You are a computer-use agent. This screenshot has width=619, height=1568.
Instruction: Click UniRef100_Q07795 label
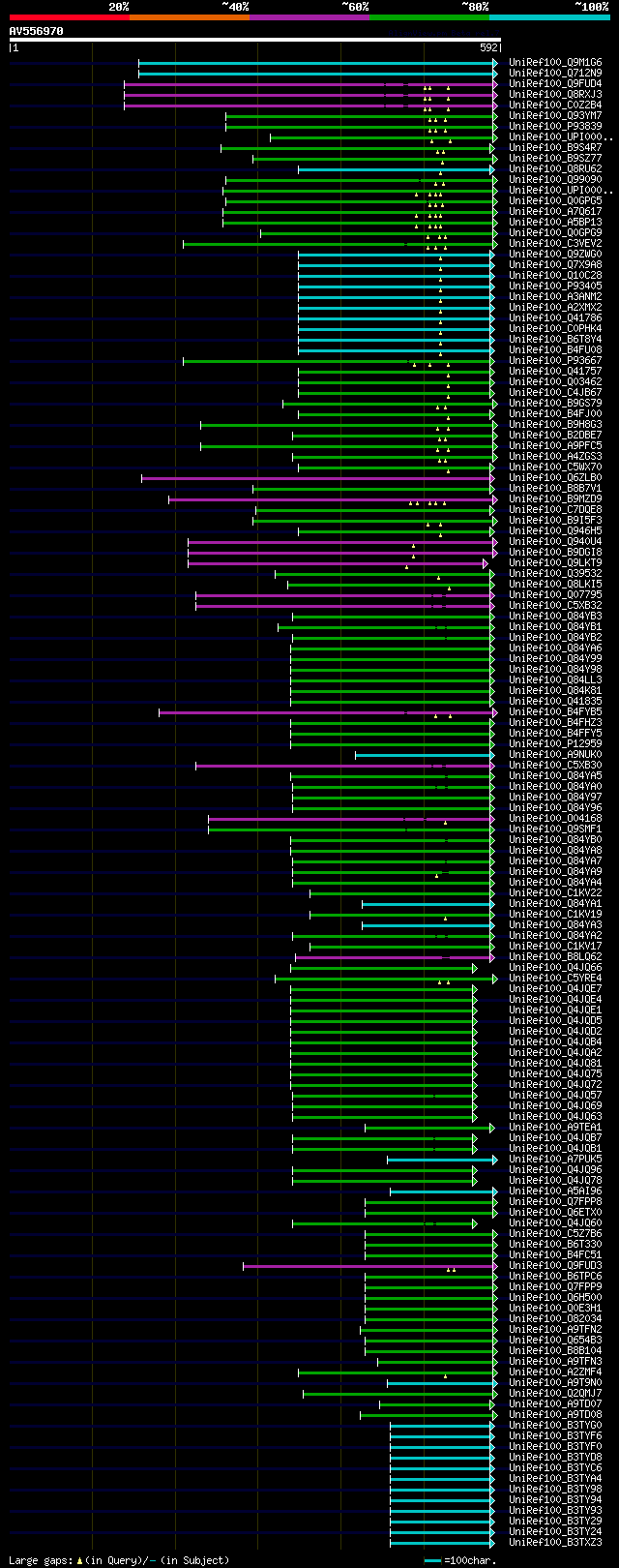tap(555, 595)
